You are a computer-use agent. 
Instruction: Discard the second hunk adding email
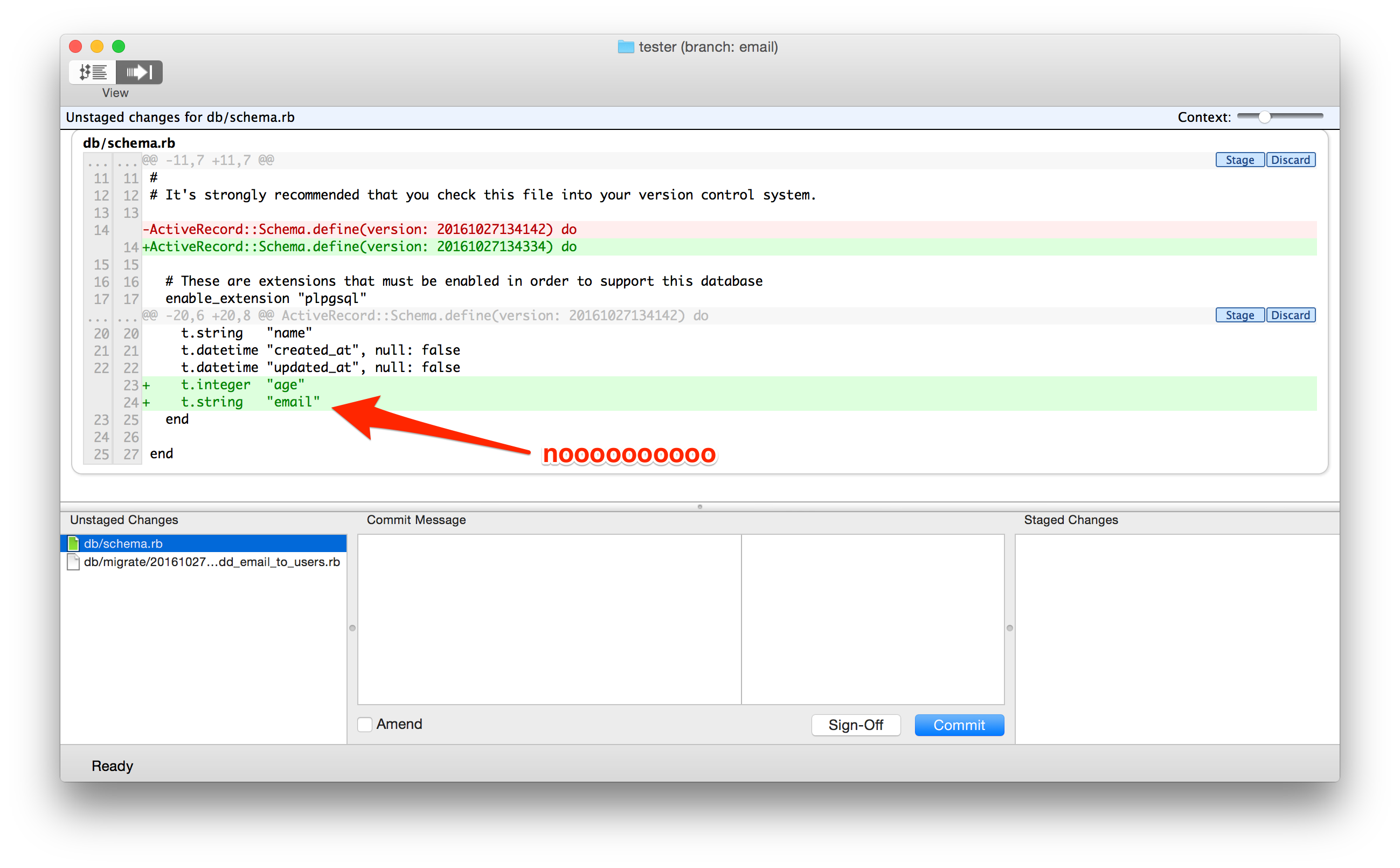tap(1291, 315)
